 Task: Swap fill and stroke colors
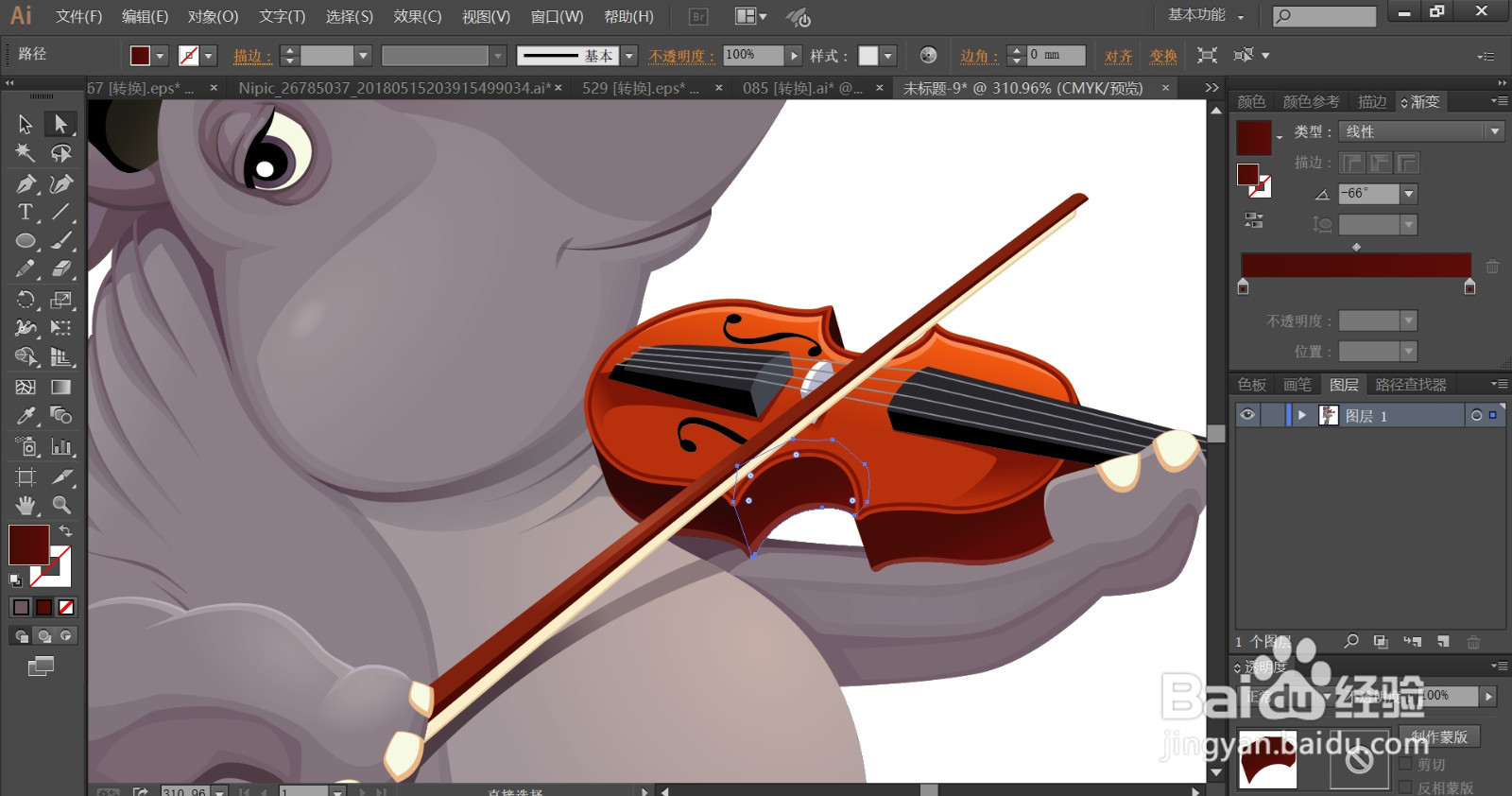65,531
